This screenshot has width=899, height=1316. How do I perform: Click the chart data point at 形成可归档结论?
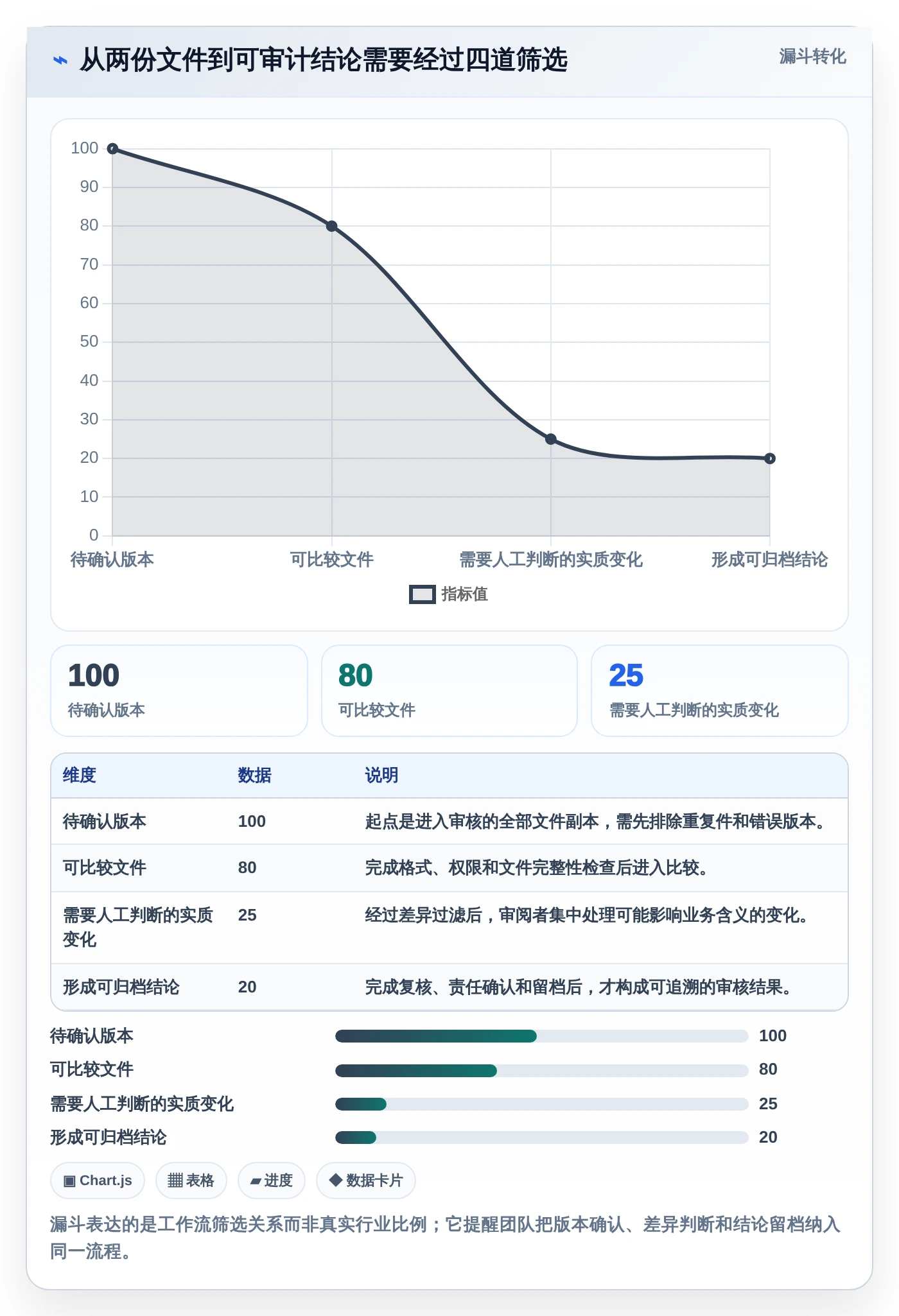[x=770, y=458]
